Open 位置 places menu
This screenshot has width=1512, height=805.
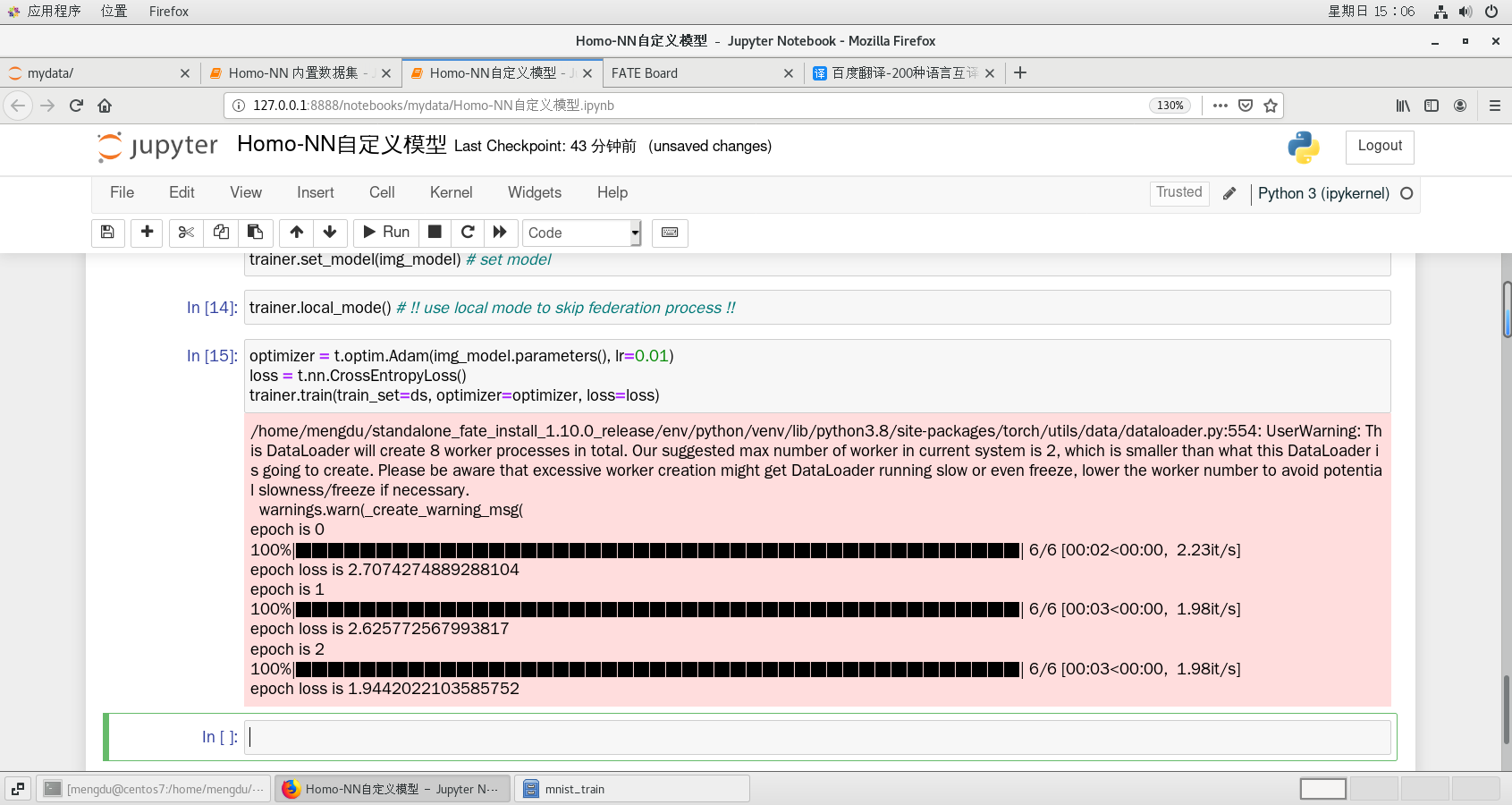click(x=114, y=12)
